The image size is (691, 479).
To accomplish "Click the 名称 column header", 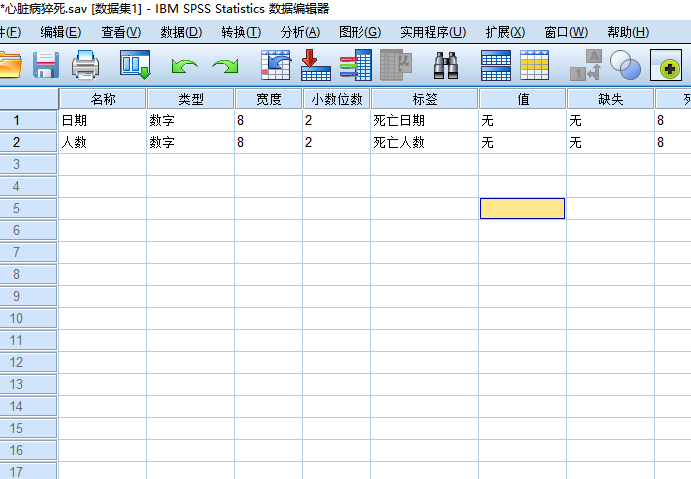I will [103, 99].
